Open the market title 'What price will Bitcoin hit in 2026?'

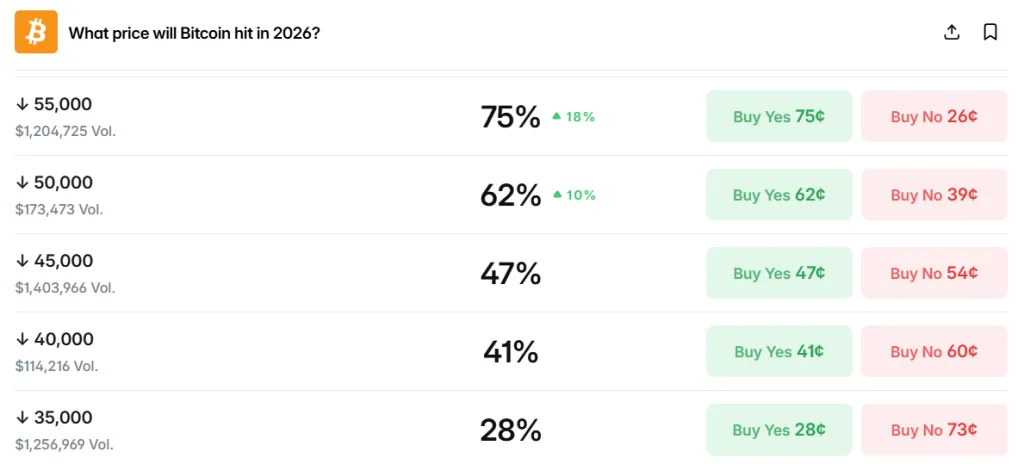click(194, 33)
